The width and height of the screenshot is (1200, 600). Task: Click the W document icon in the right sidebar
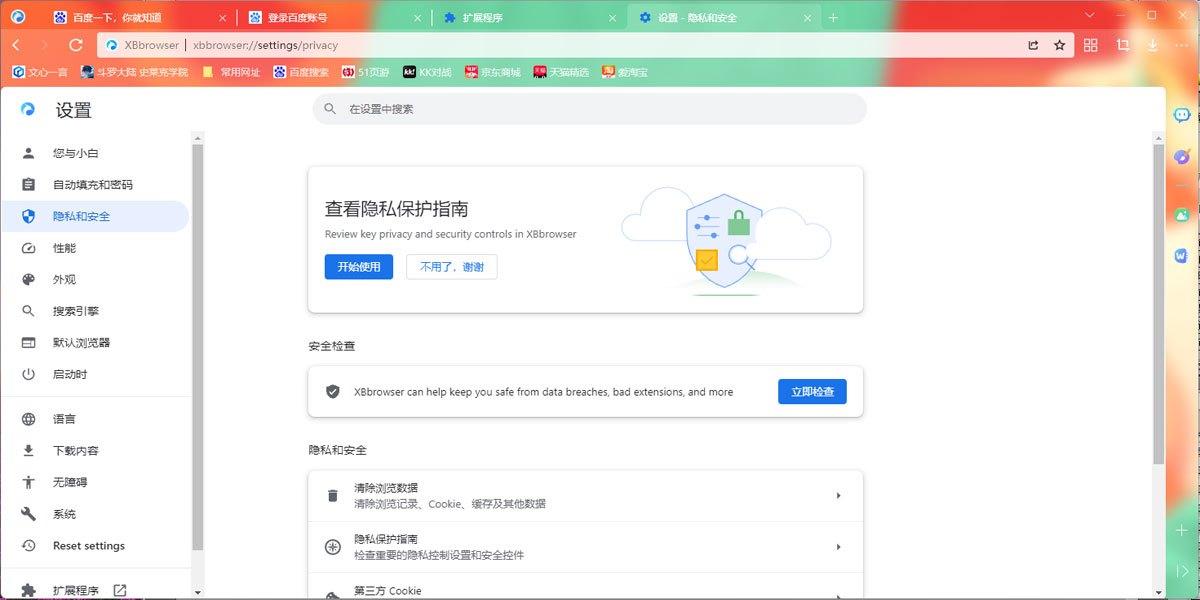[x=1181, y=255]
